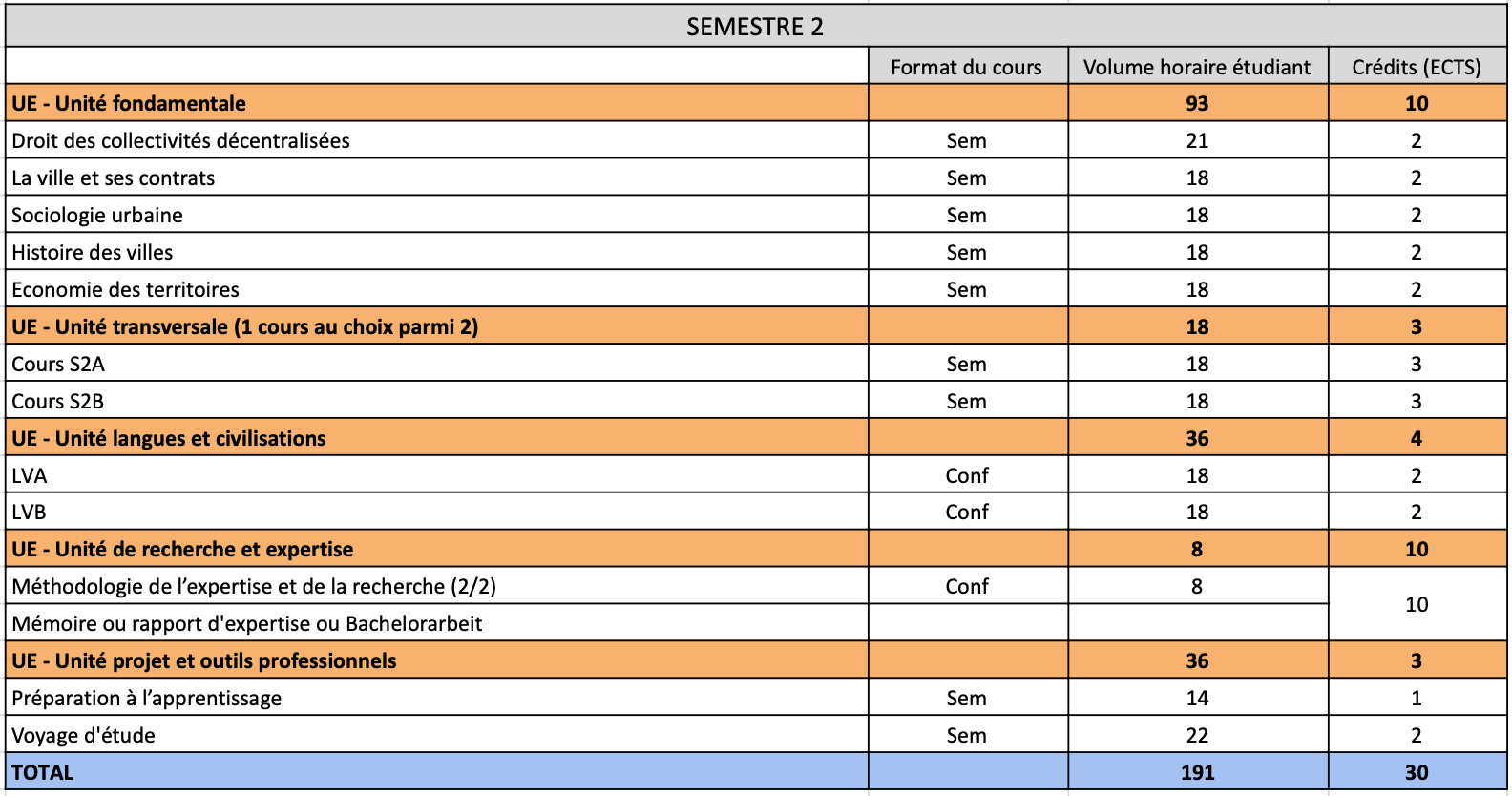Select the 'Histoire des villes' cell
This screenshot has width=1512, height=796.
point(93,252)
